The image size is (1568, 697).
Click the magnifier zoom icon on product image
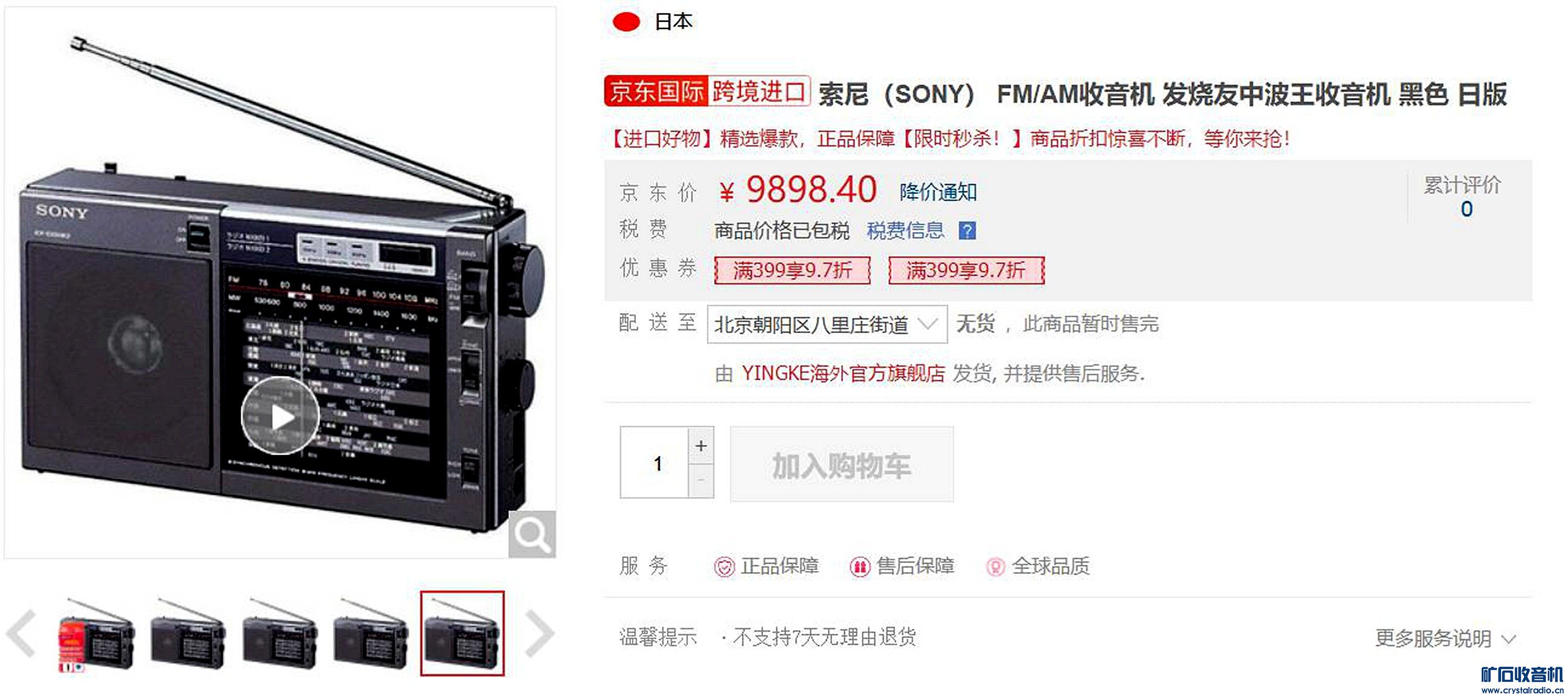click(532, 535)
